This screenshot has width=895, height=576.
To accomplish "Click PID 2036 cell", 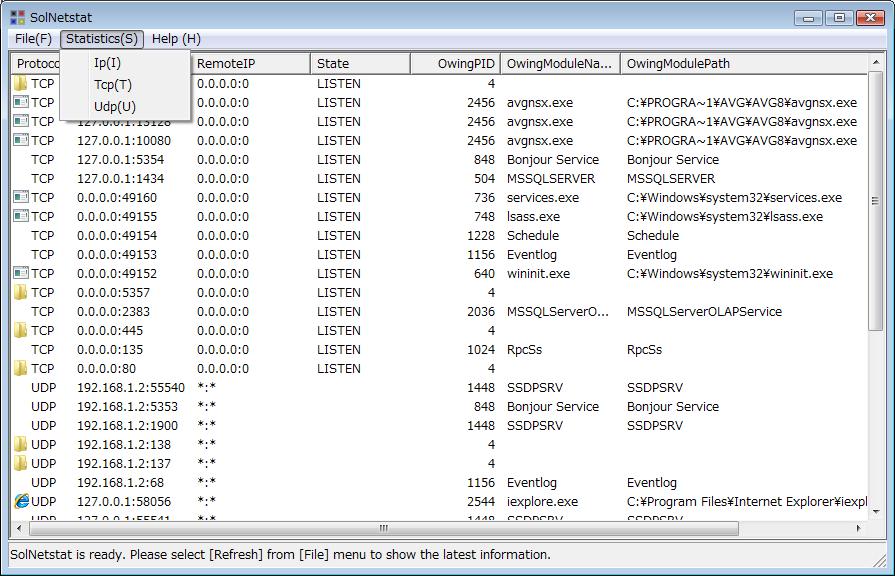I will (x=481, y=311).
